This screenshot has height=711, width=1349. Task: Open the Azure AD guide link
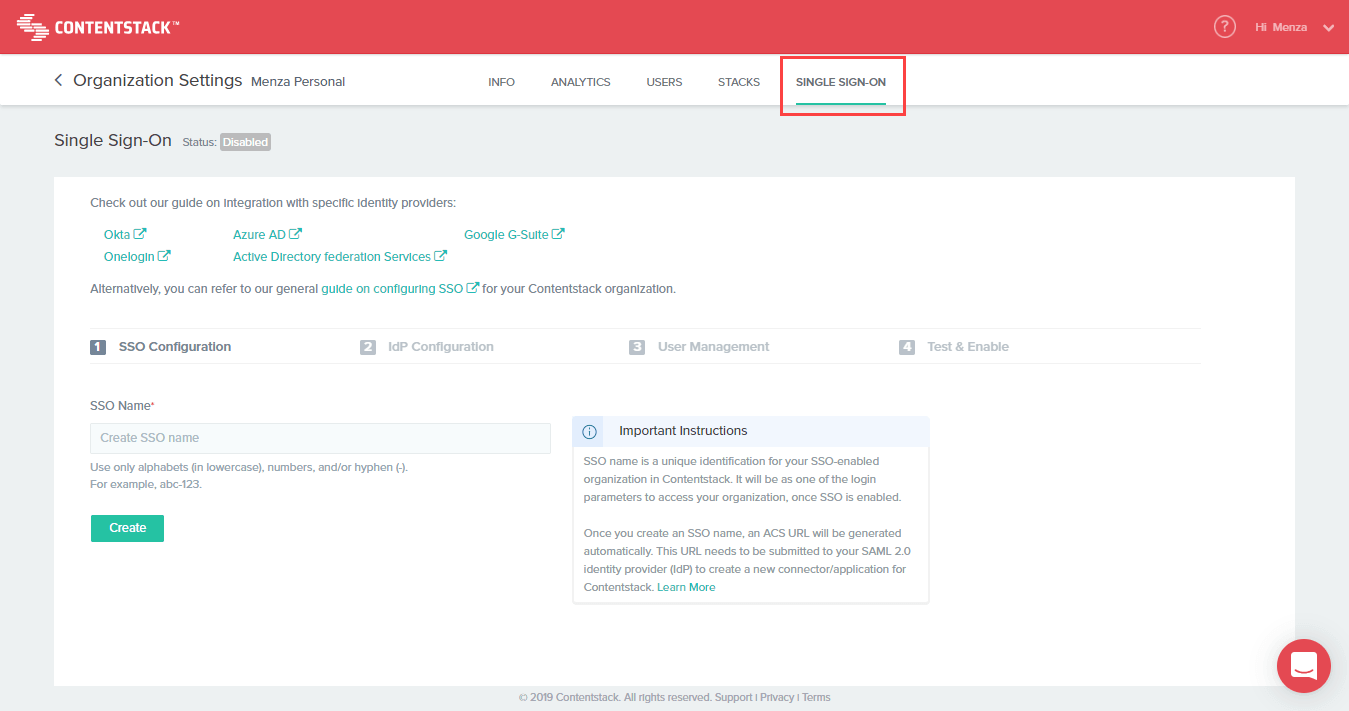[267, 234]
